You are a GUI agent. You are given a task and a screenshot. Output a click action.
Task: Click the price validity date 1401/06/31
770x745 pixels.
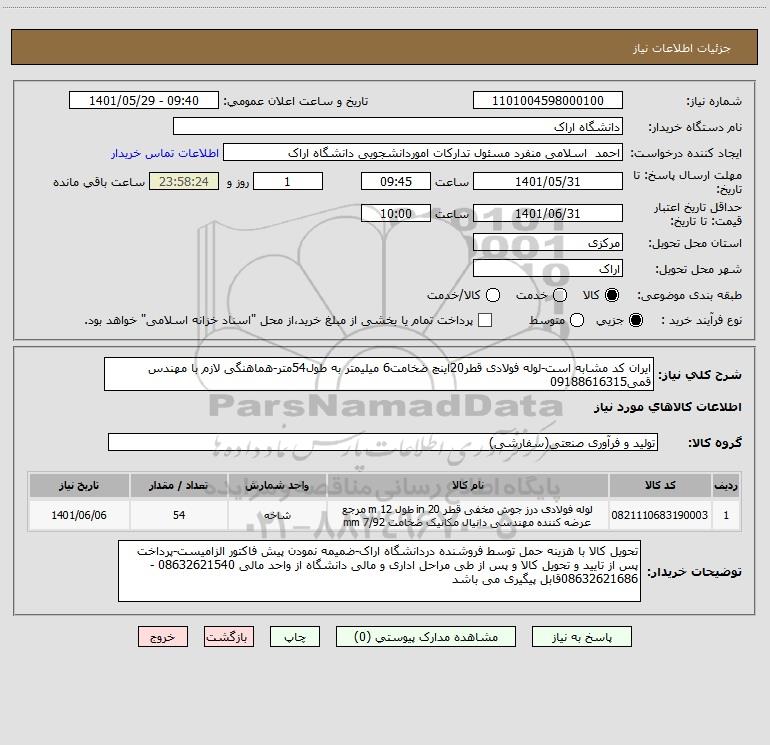click(x=548, y=214)
